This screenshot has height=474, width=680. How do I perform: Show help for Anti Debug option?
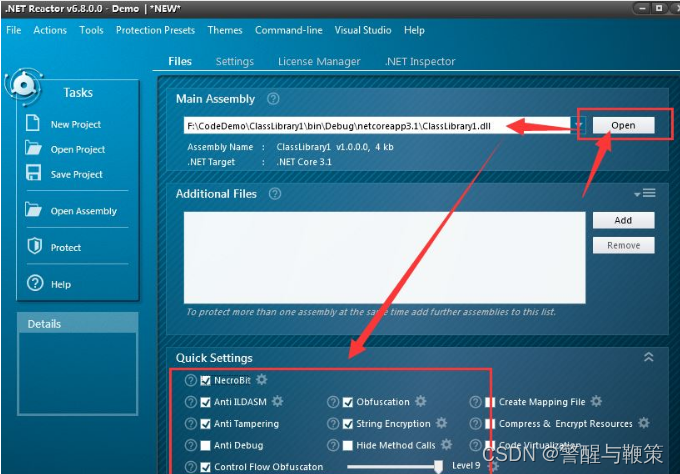point(191,445)
